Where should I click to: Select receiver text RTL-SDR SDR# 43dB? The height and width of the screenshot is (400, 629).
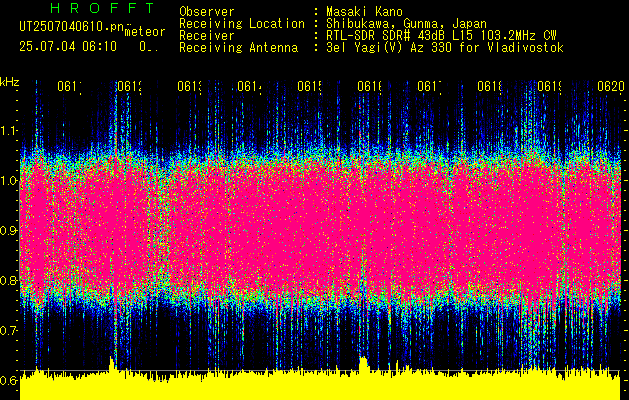[x=388, y=36]
